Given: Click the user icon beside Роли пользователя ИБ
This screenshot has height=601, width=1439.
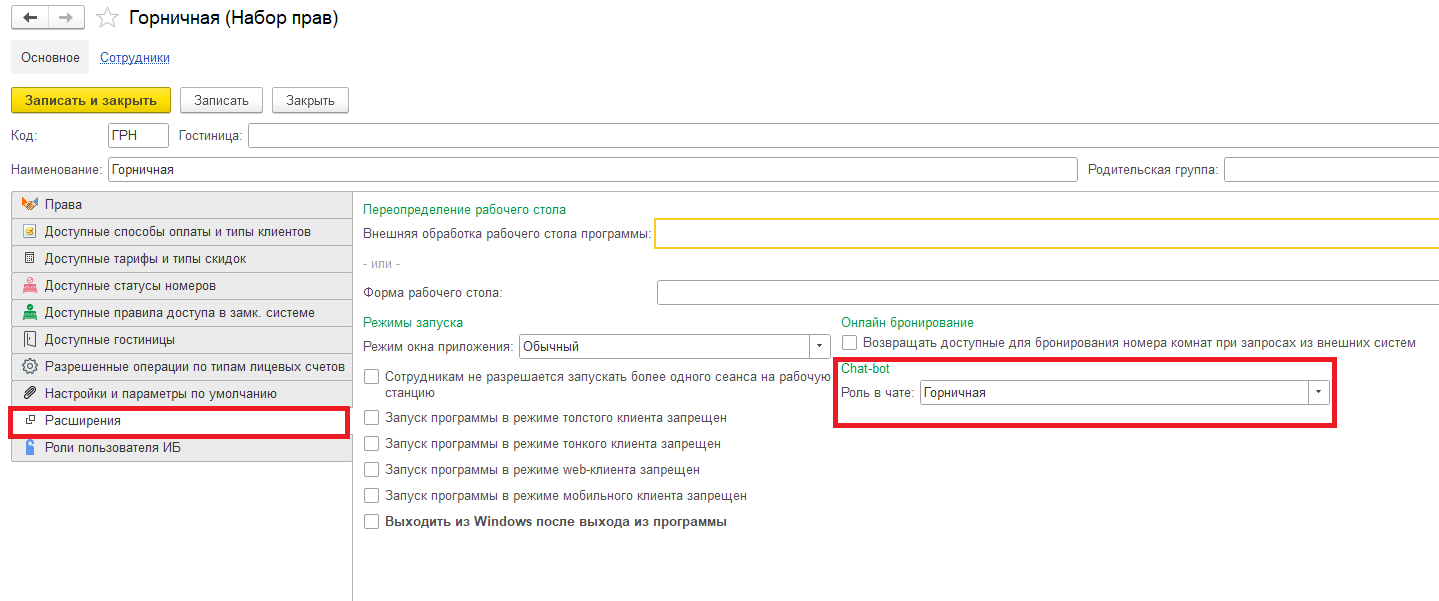Looking at the screenshot, I should [29, 447].
